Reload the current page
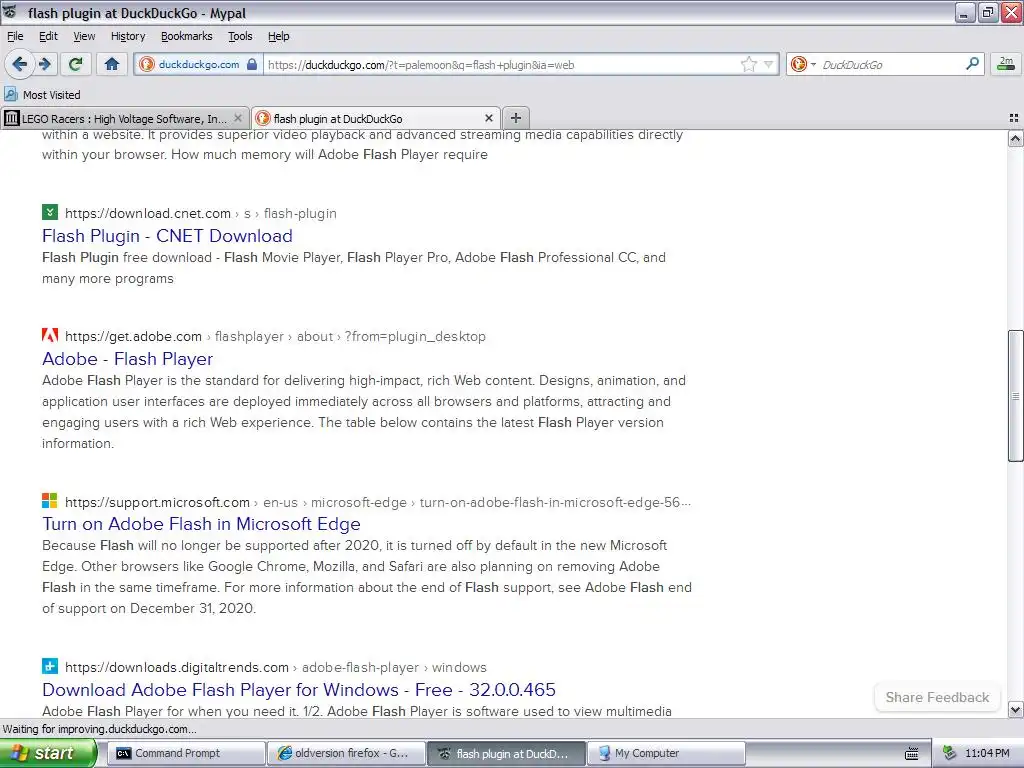 76,64
